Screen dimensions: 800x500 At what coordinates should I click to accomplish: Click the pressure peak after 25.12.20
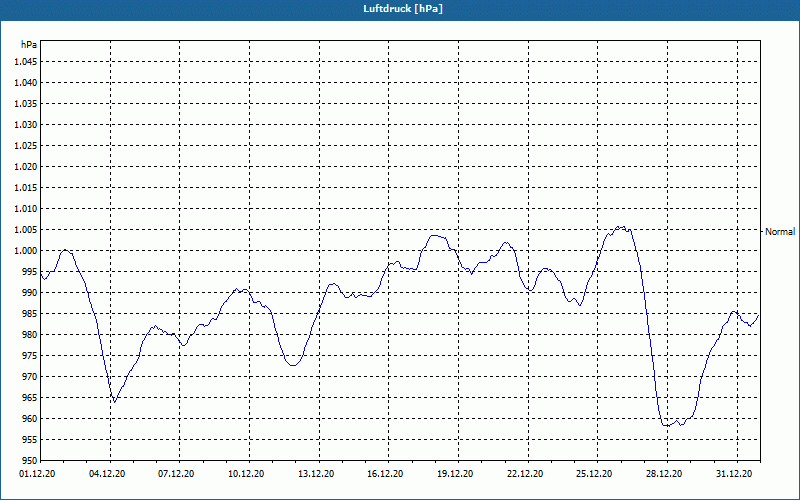pos(621,227)
